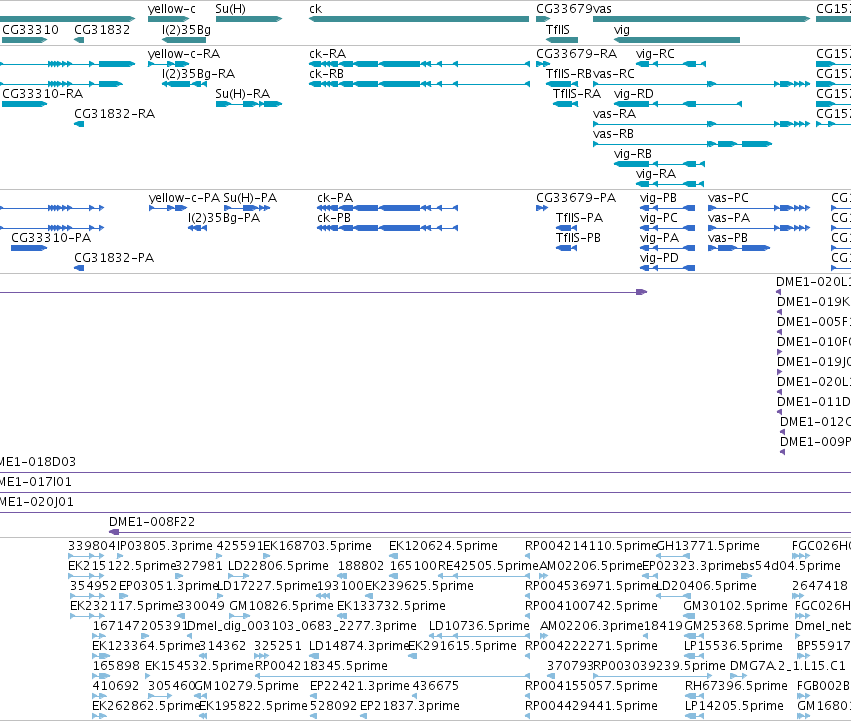This screenshot has width=851, height=721.
Task: Click the ck-PA protein label
Action: (335, 198)
